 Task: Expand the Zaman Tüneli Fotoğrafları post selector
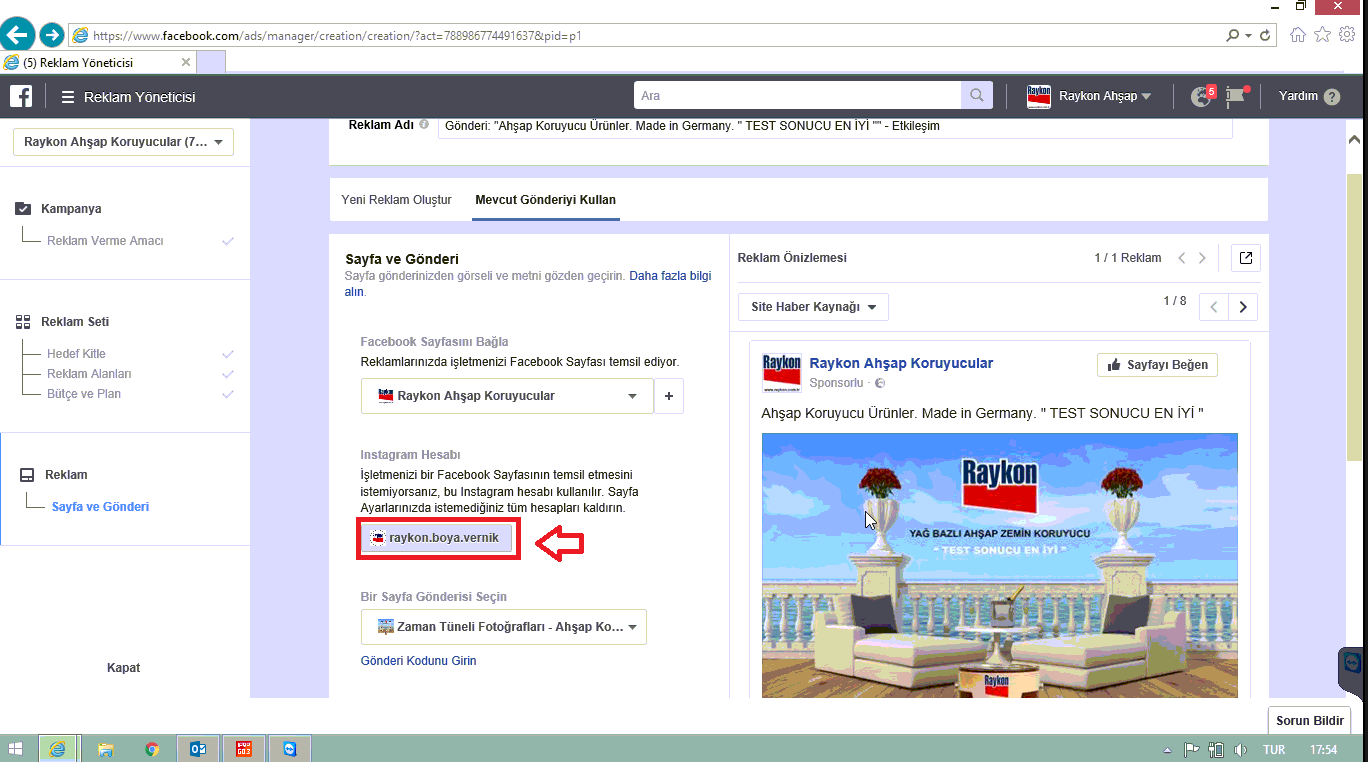(503, 627)
